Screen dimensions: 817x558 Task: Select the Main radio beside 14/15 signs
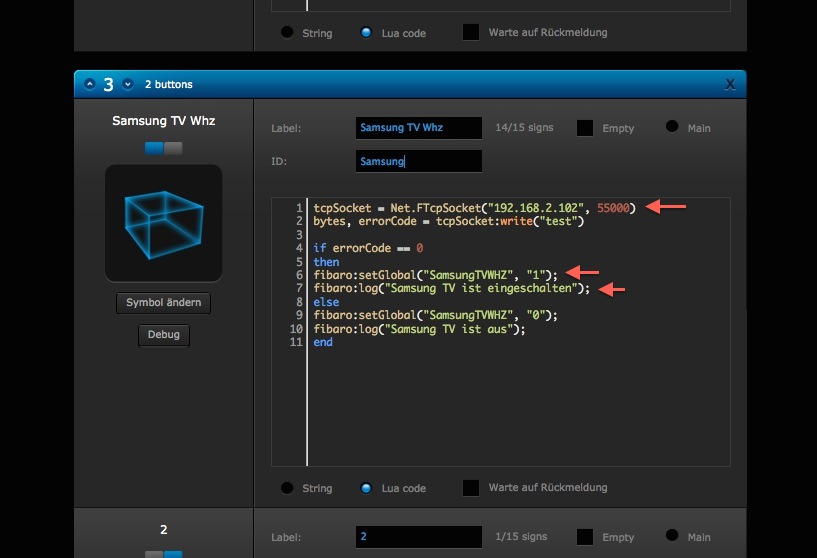672,127
